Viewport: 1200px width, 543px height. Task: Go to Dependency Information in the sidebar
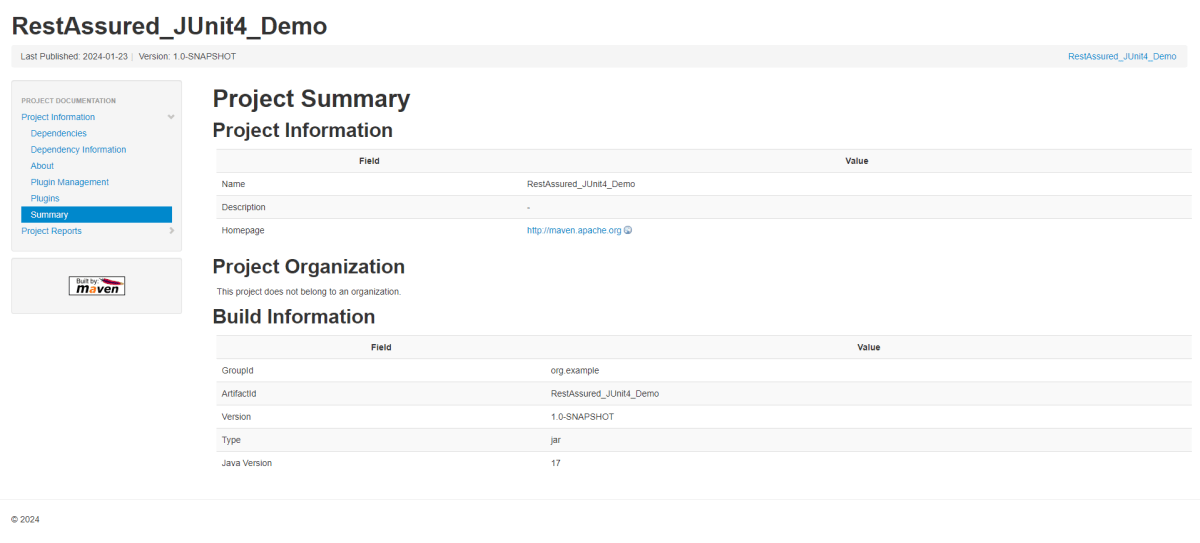point(78,150)
